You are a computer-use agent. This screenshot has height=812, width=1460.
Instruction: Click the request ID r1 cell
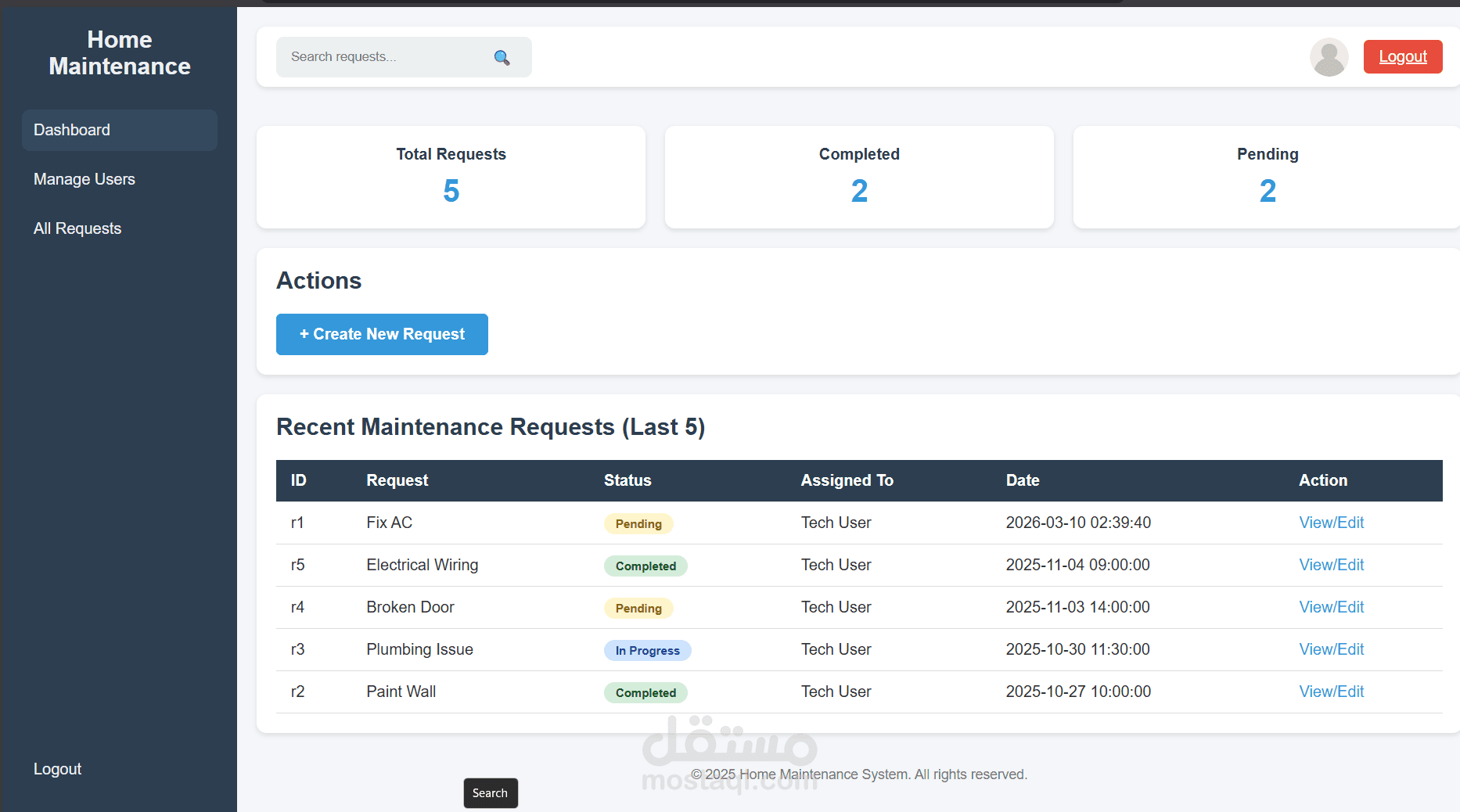click(x=297, y=523)
